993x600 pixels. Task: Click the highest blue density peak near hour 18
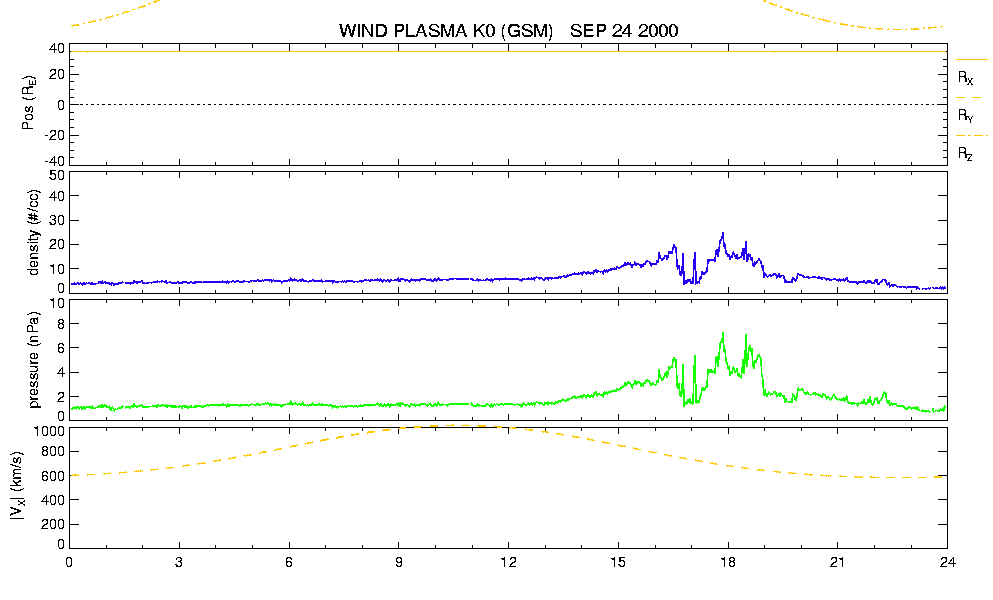723,234
